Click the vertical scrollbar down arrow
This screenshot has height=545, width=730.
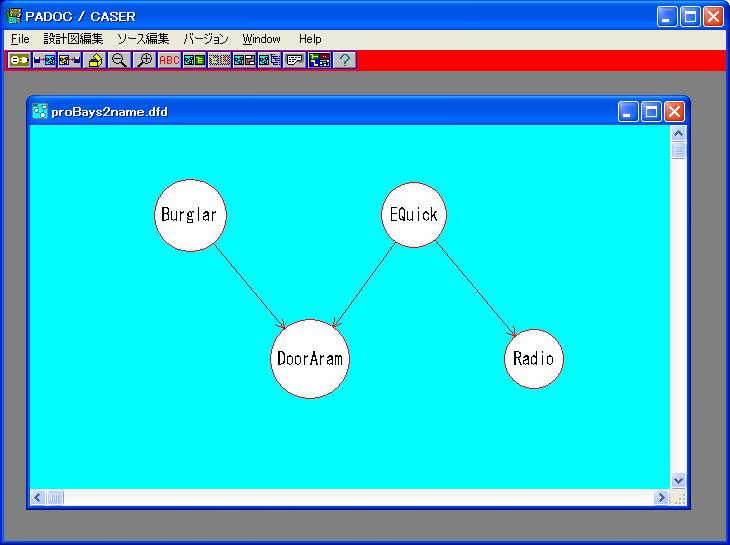click(x=679, y=480)
